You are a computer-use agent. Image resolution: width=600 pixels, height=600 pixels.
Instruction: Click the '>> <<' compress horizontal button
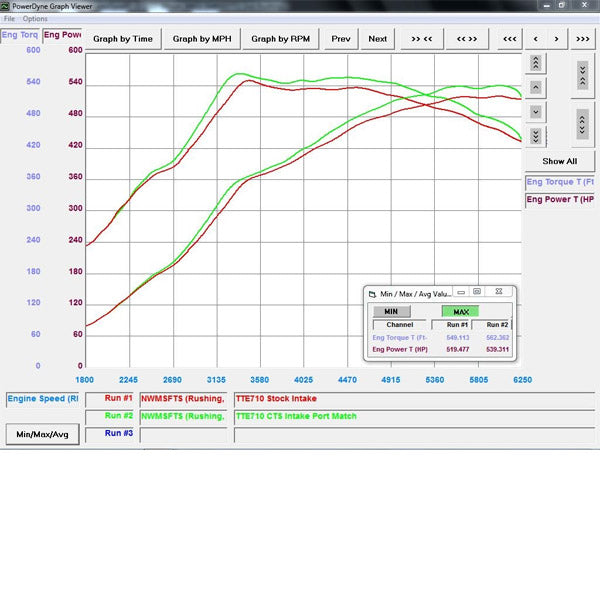422,39
